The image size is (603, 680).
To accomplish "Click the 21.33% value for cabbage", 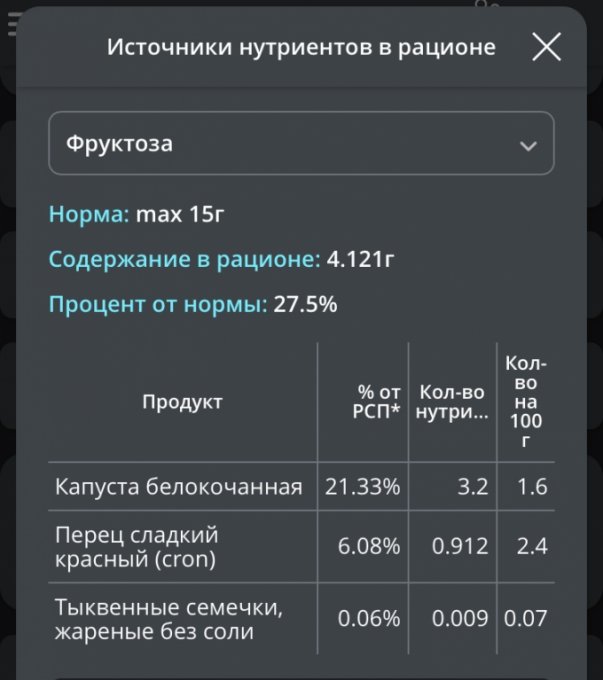I will click(x=363, y=487).
